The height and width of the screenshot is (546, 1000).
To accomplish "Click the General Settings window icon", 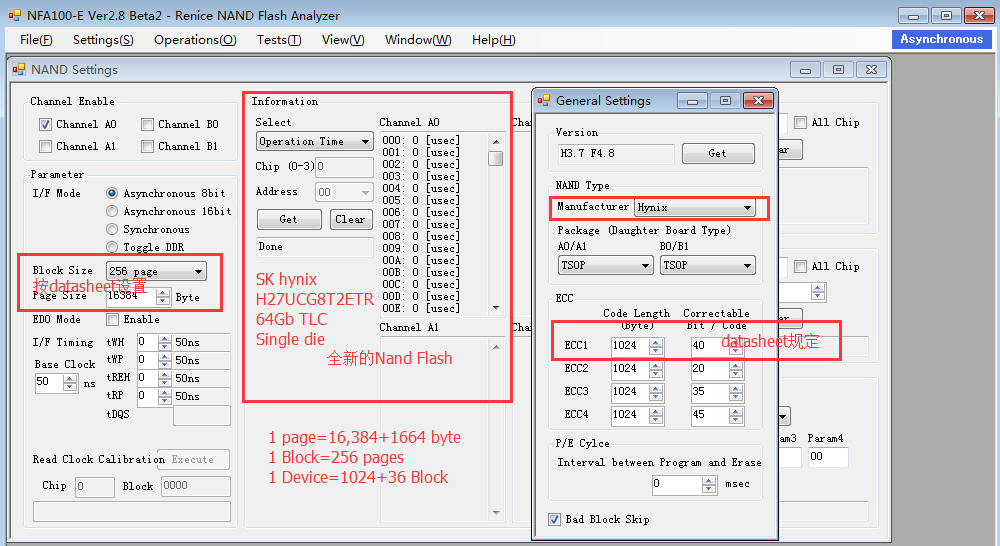I will tap(544, 100).
